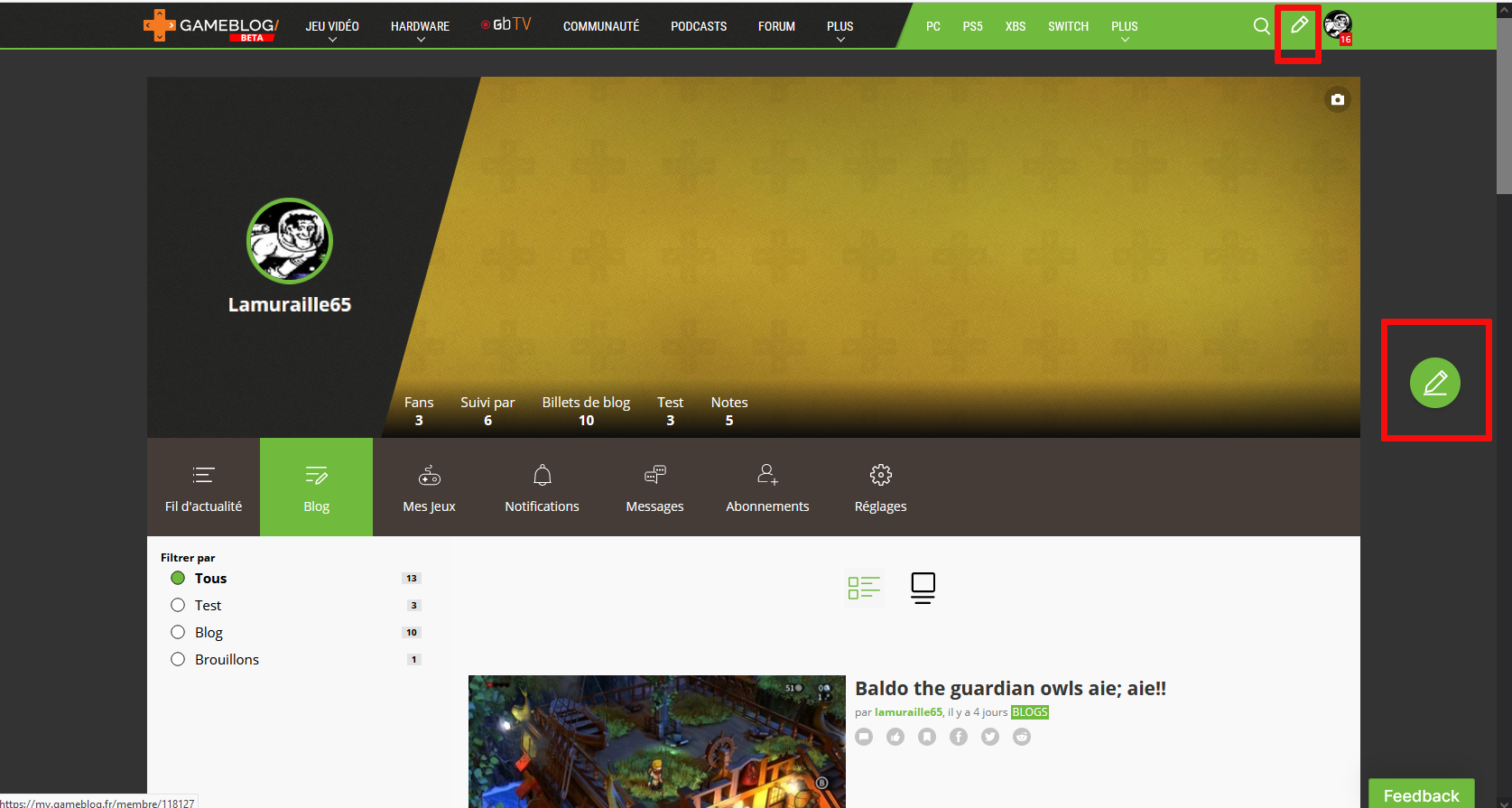The width and height of the screenshot is (1512, 808).
Task: Open the Baldo post thumbnail image
Action: coord(657,741)
